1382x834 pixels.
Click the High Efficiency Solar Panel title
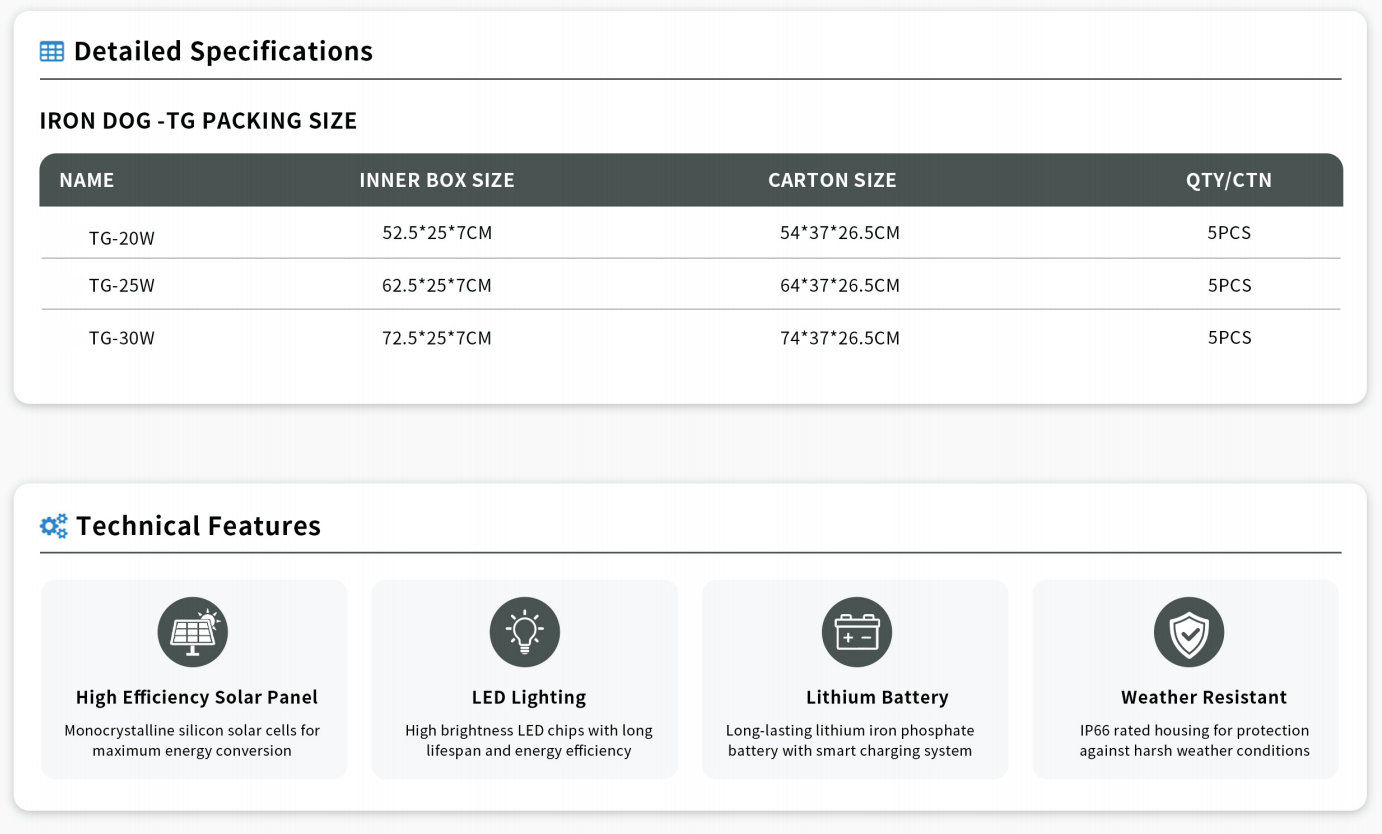coord(197,697)
